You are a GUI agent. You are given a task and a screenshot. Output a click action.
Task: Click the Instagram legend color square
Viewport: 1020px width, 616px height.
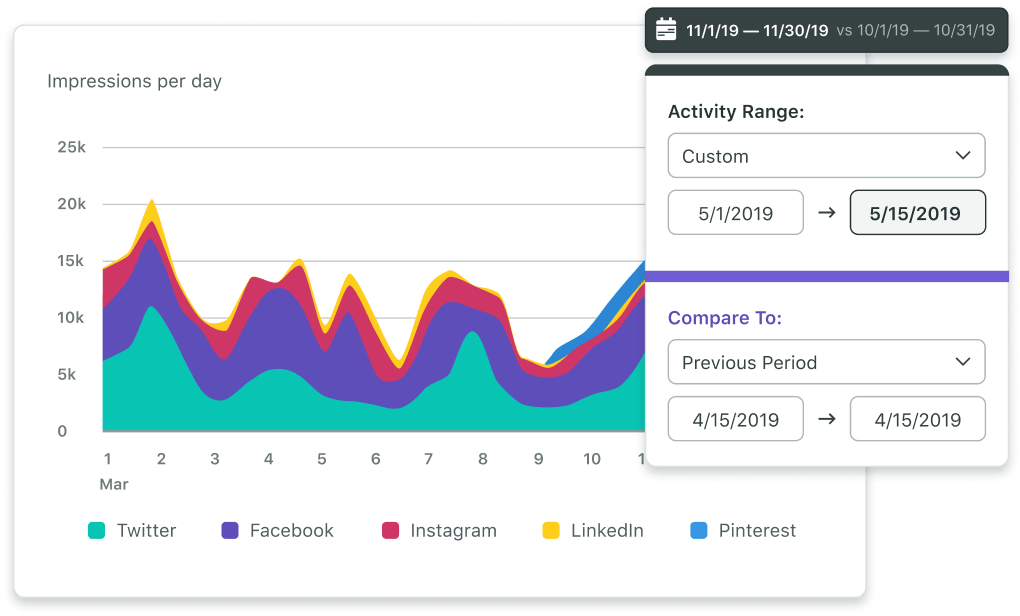390,531
